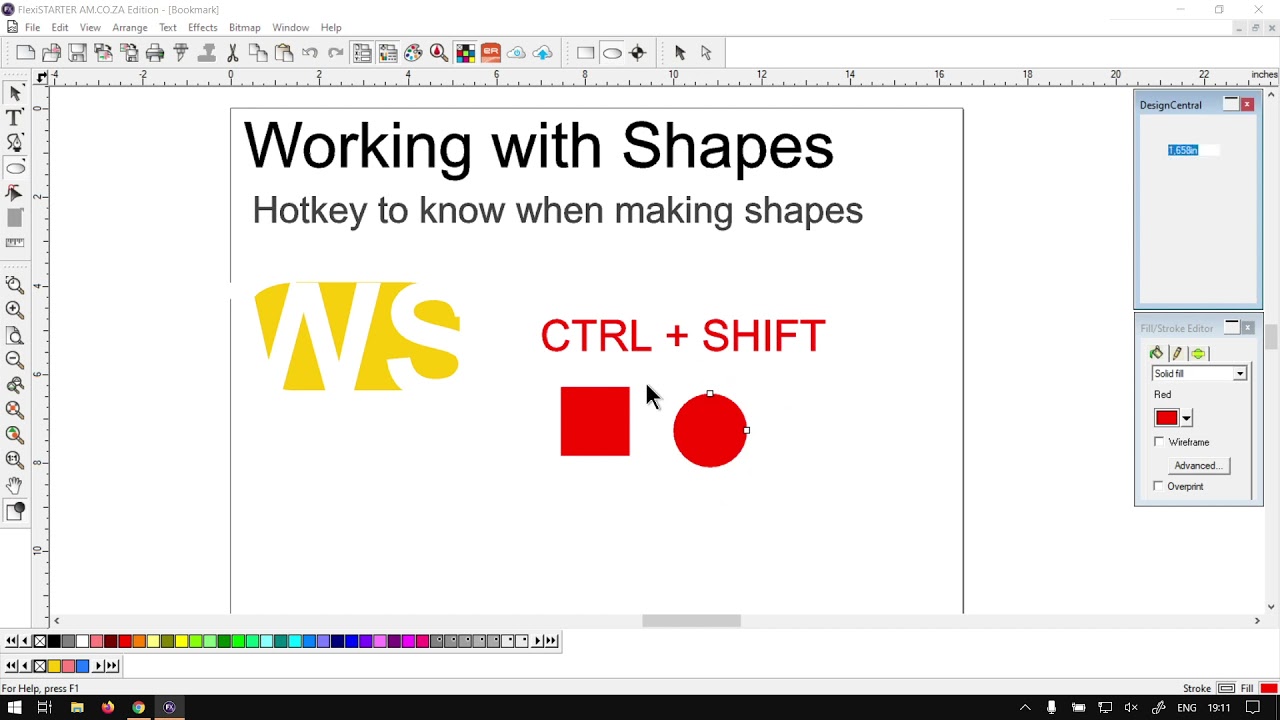Expand the red fill color dropdown arrow

point(1186,418)
